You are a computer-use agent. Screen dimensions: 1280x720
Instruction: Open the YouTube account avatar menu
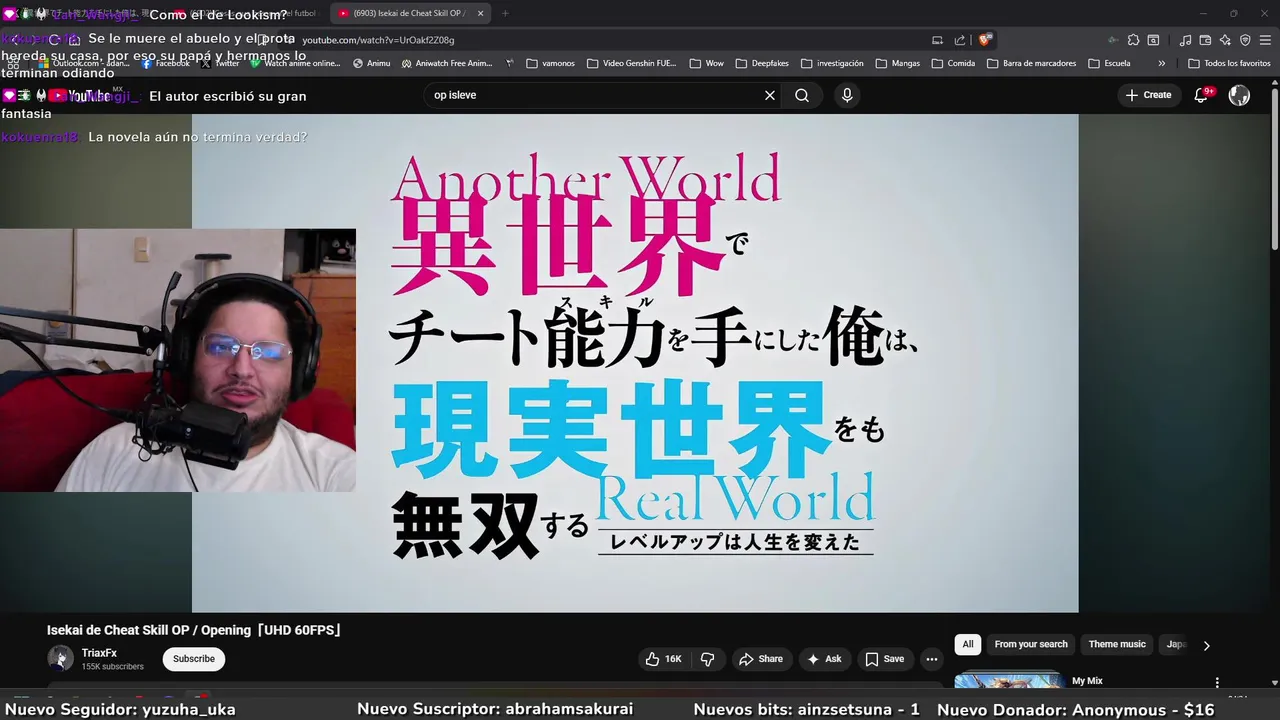click(1239, 95)
